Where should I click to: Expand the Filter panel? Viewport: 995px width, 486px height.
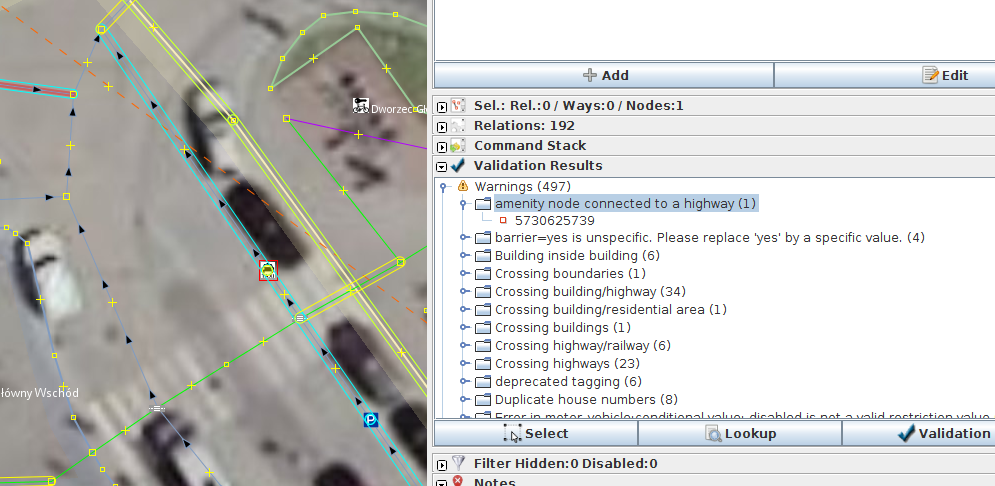coord(442,464)
